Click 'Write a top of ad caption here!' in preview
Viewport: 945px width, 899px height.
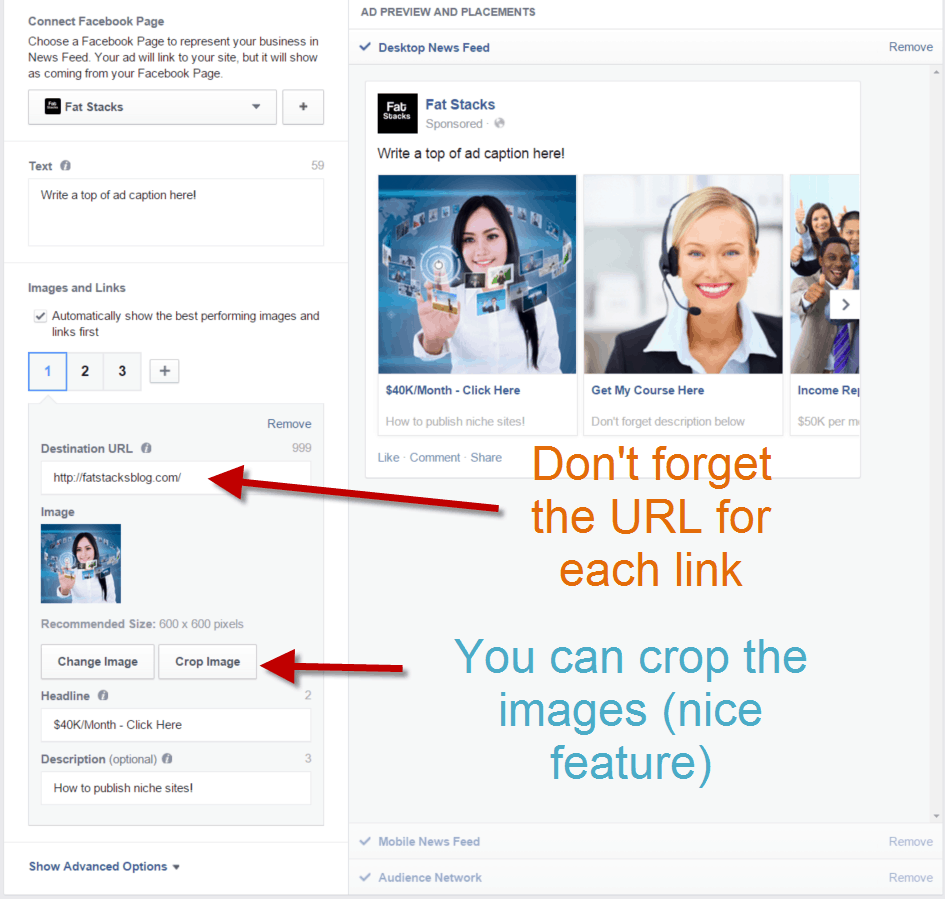click(471, 154)
